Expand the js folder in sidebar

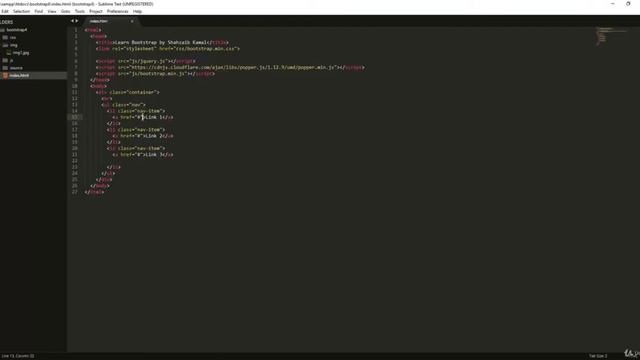tap(11, 60)
